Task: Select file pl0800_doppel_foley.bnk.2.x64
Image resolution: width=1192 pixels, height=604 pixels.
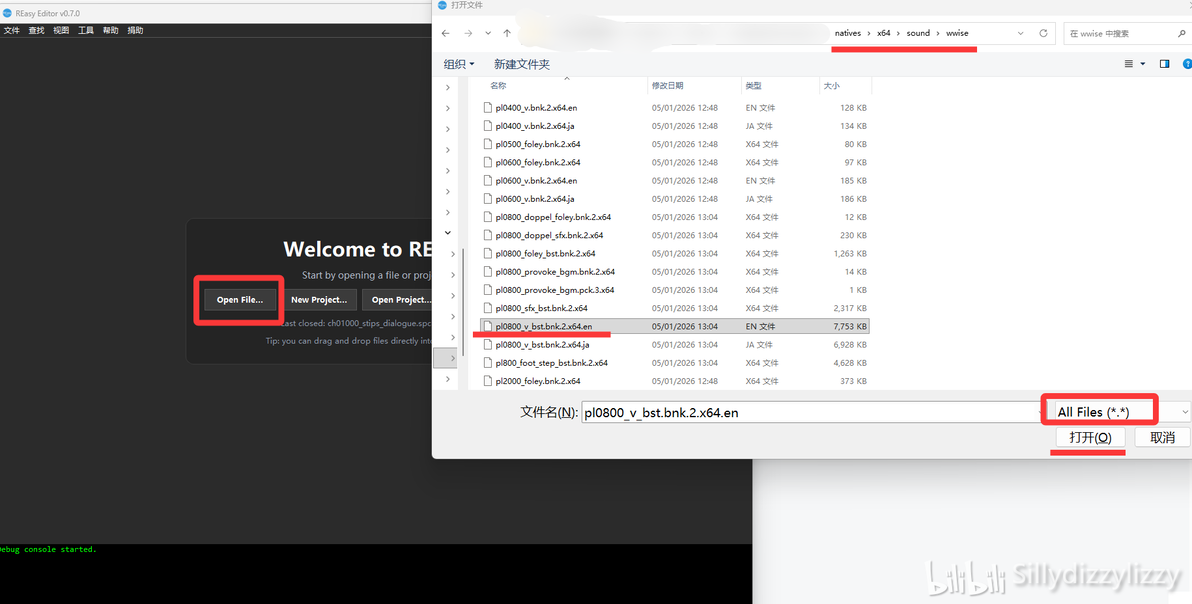Action: coord(553,217)
